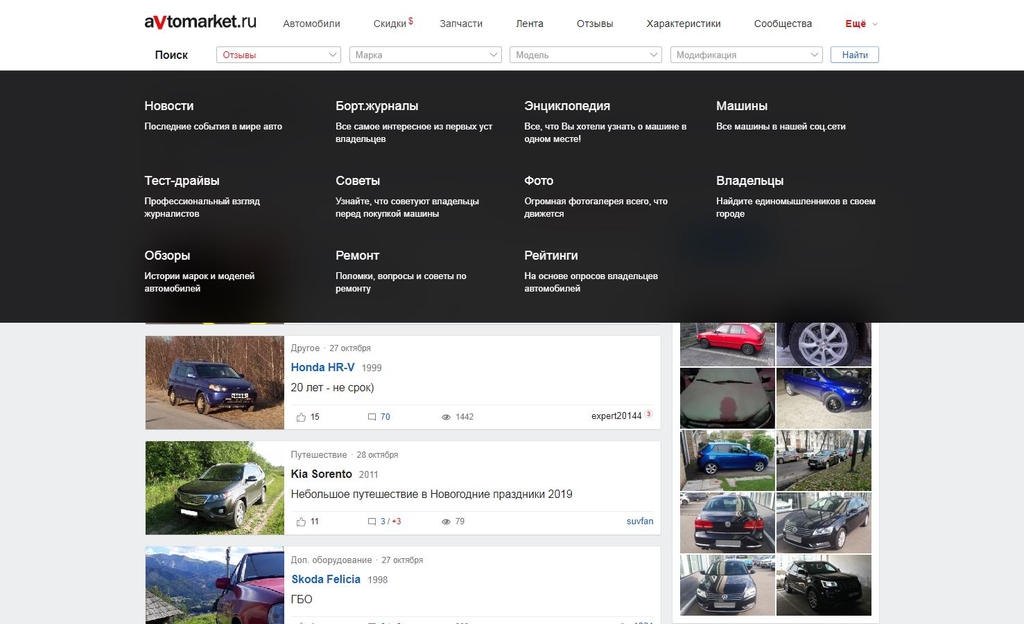1024x624 pixels.
Task: Open Владельцы from the dropdown menu
Action: pos(750,181)
